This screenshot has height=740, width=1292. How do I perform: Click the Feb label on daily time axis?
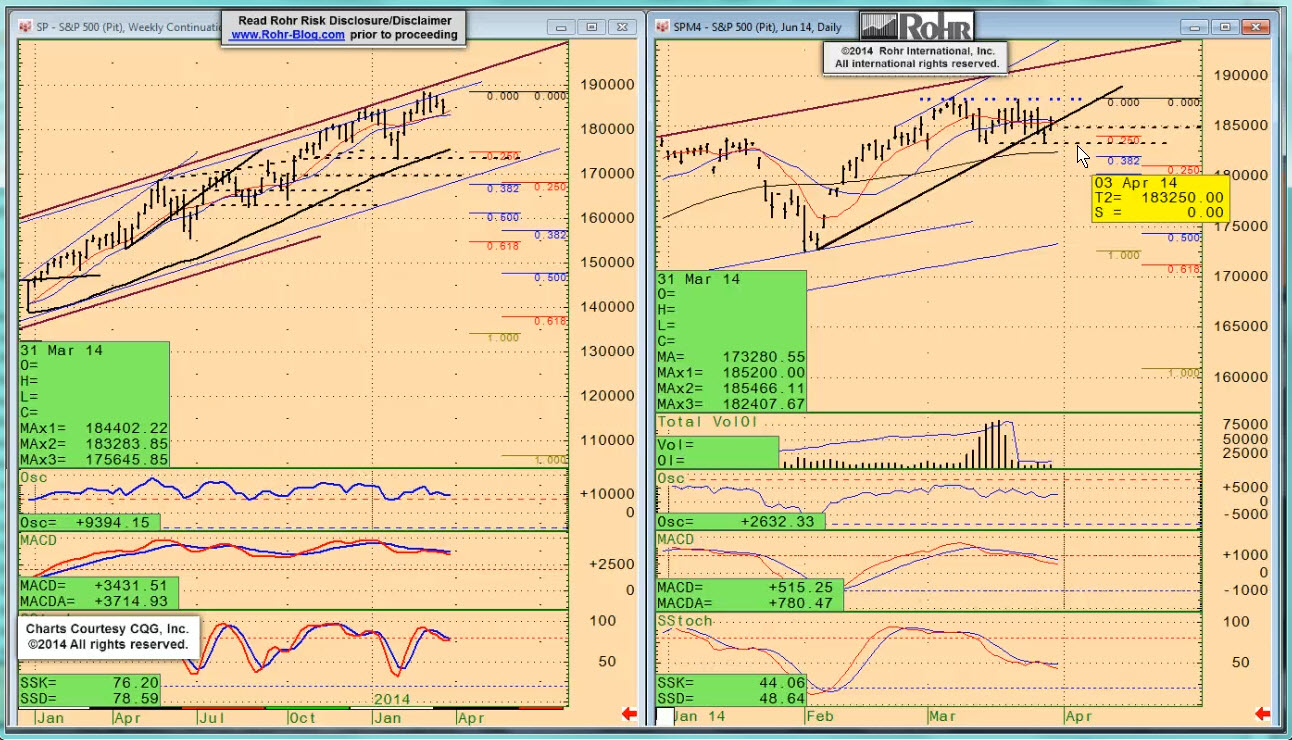[x=818, y=716]
